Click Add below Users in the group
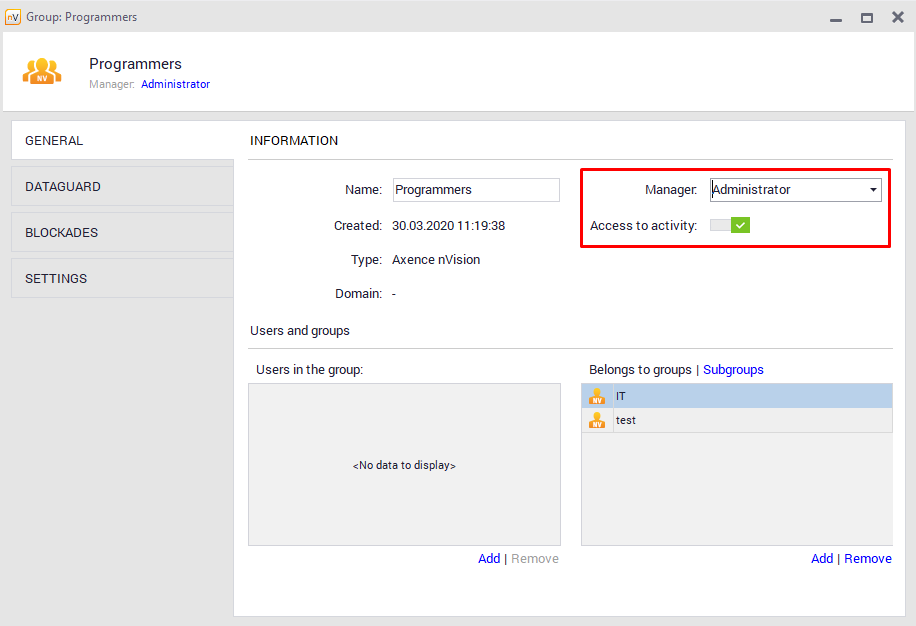The height and width of the screenshot is (626, 916). [489, 559]
